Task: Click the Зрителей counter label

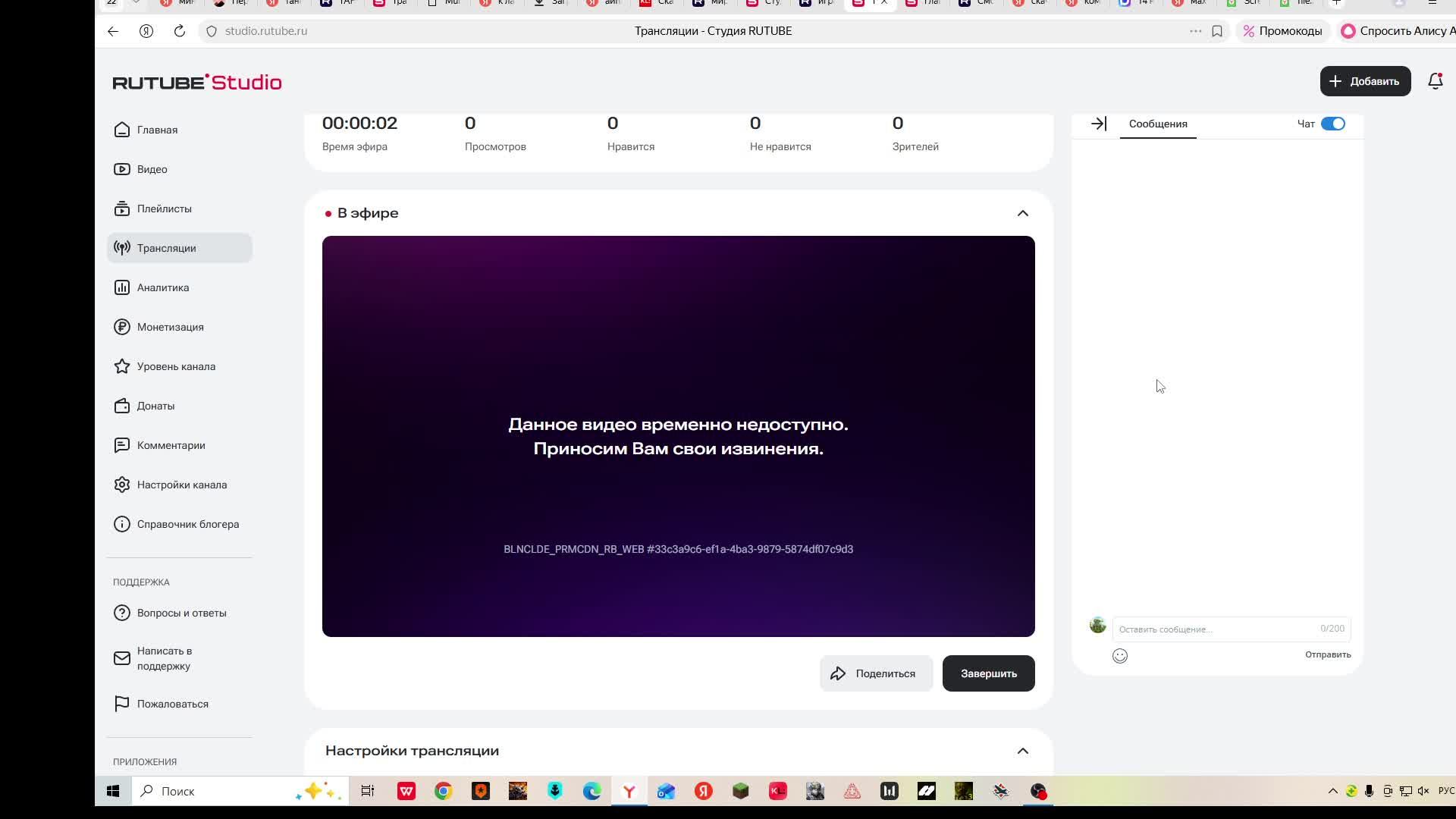Action: [x=915, y=146]
